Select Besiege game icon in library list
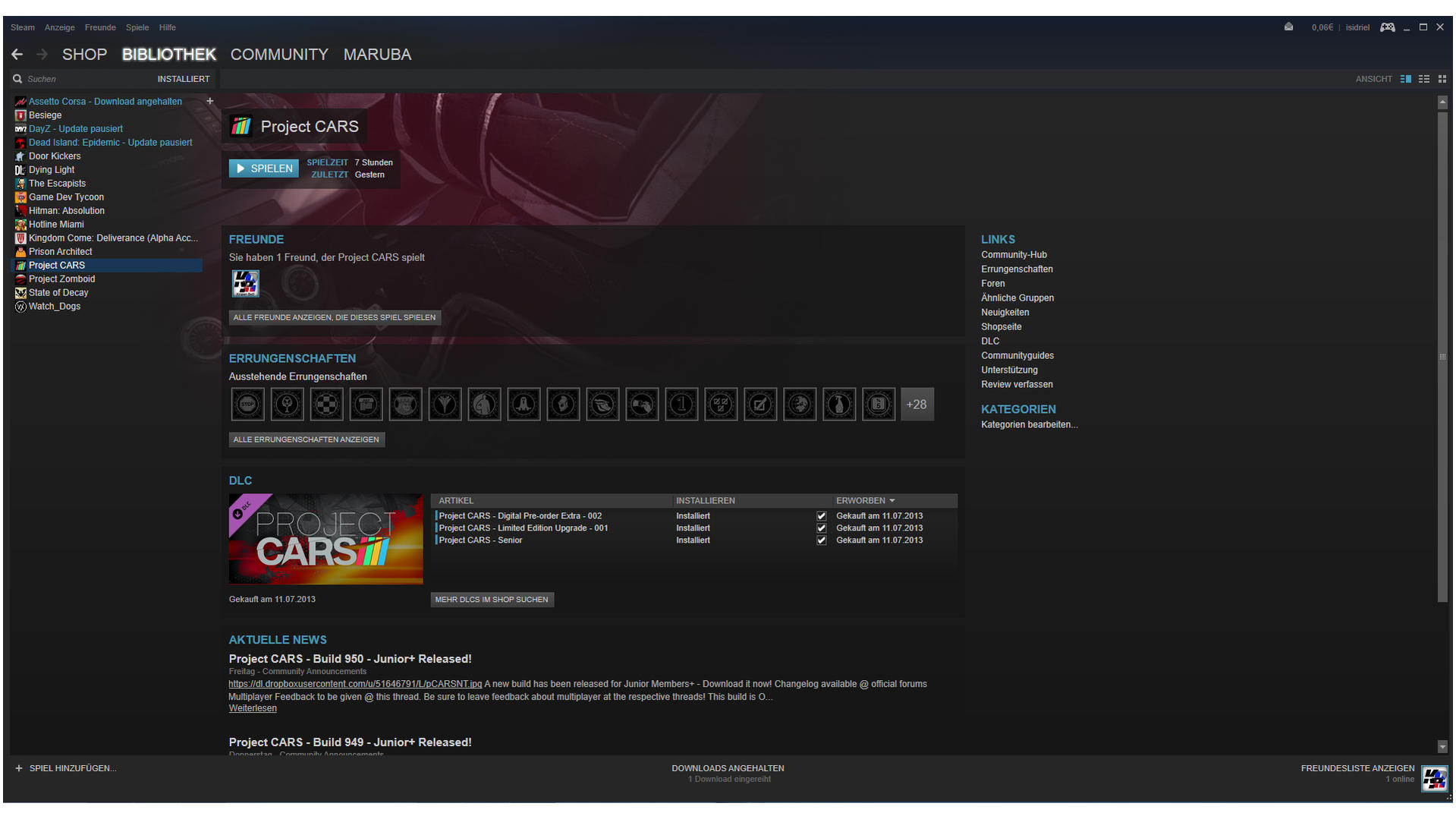Screen dimensions: 1456x819 (20, 115)
